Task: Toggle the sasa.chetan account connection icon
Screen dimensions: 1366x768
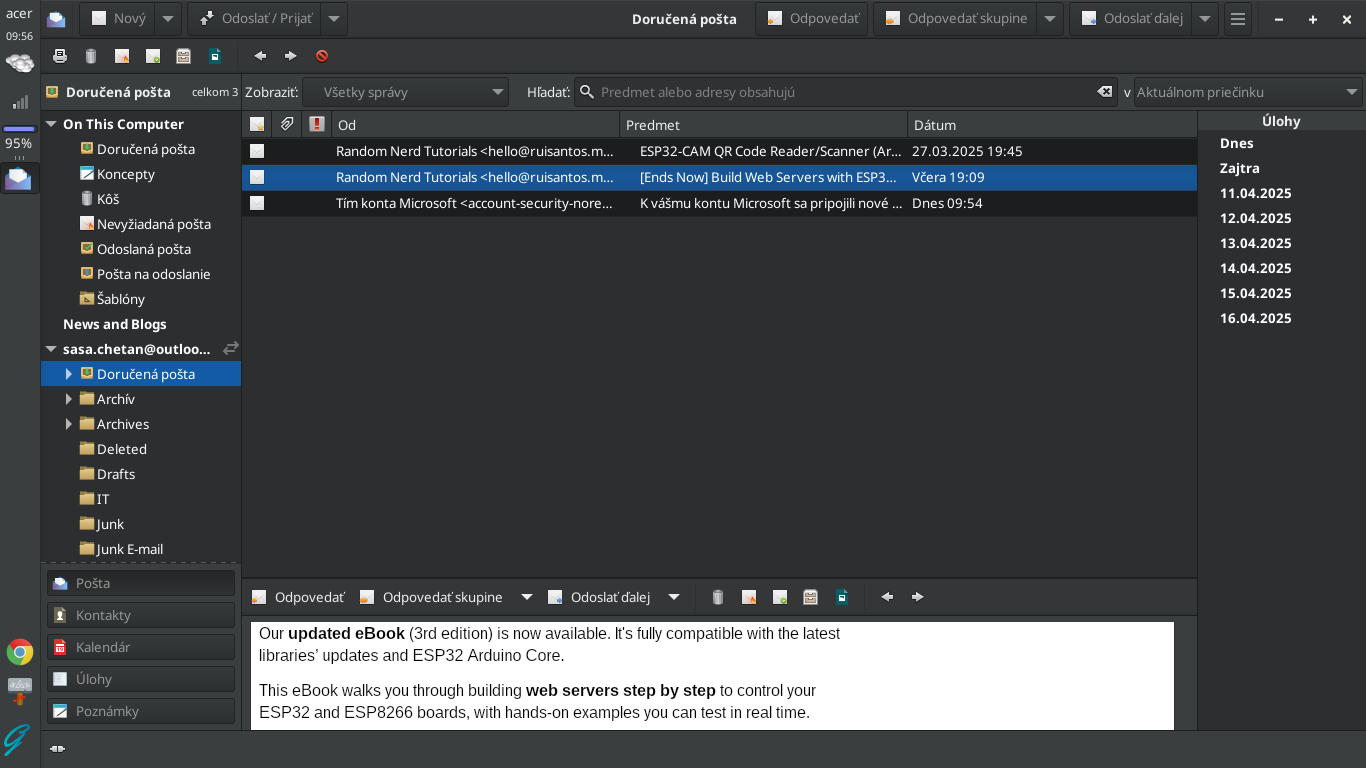Action: (231, 349)
